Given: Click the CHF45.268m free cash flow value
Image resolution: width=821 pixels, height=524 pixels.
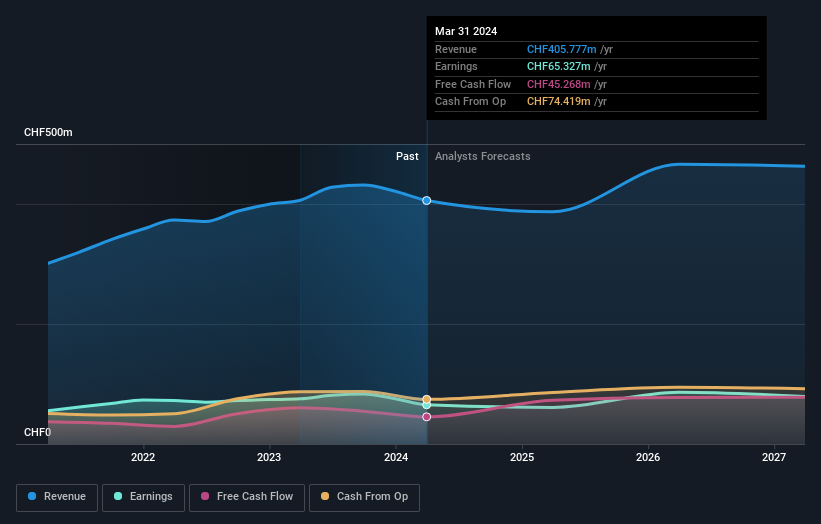Looking at the screenshot, I should [x=559, y=84].
